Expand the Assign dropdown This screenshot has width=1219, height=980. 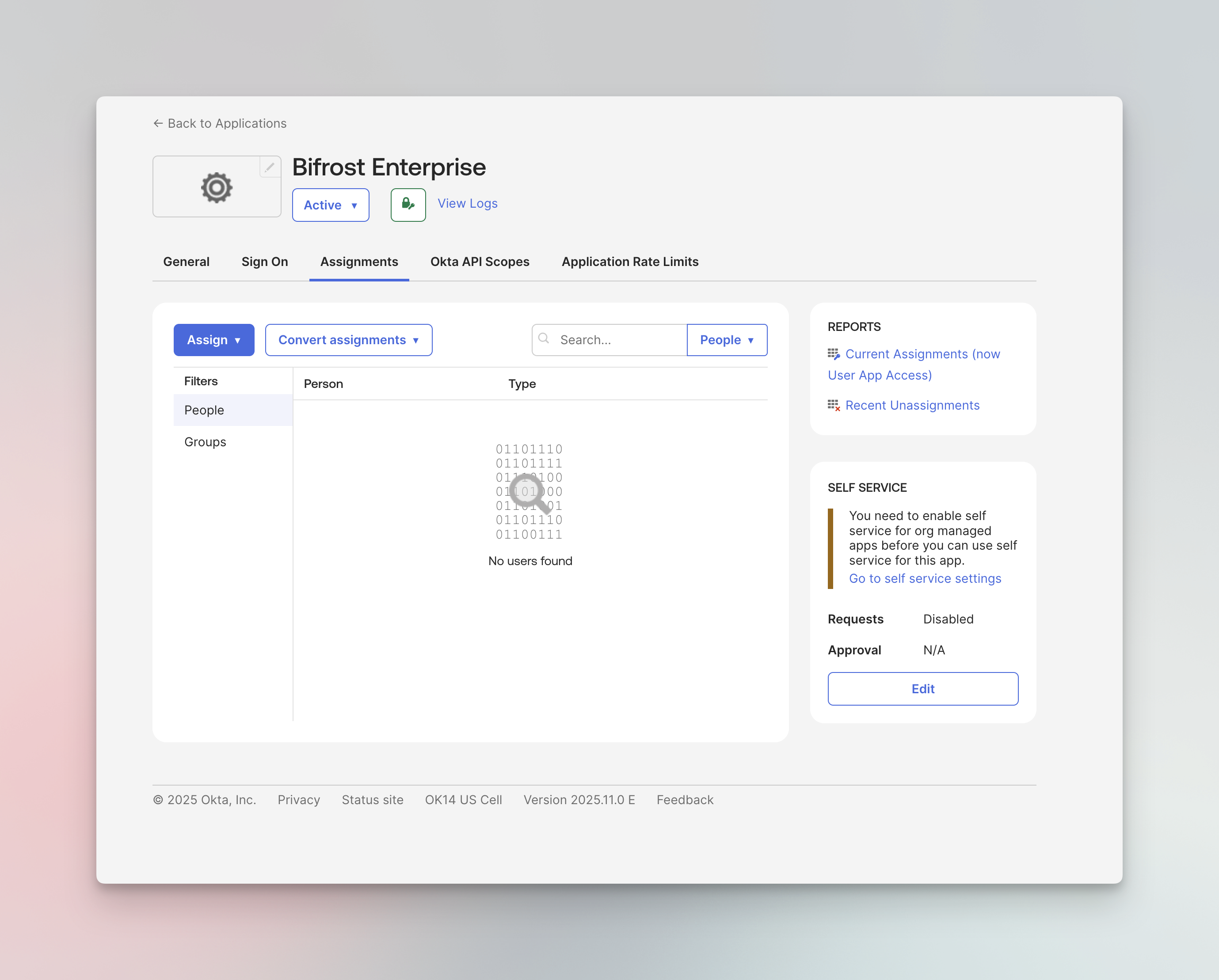point(214,340)
